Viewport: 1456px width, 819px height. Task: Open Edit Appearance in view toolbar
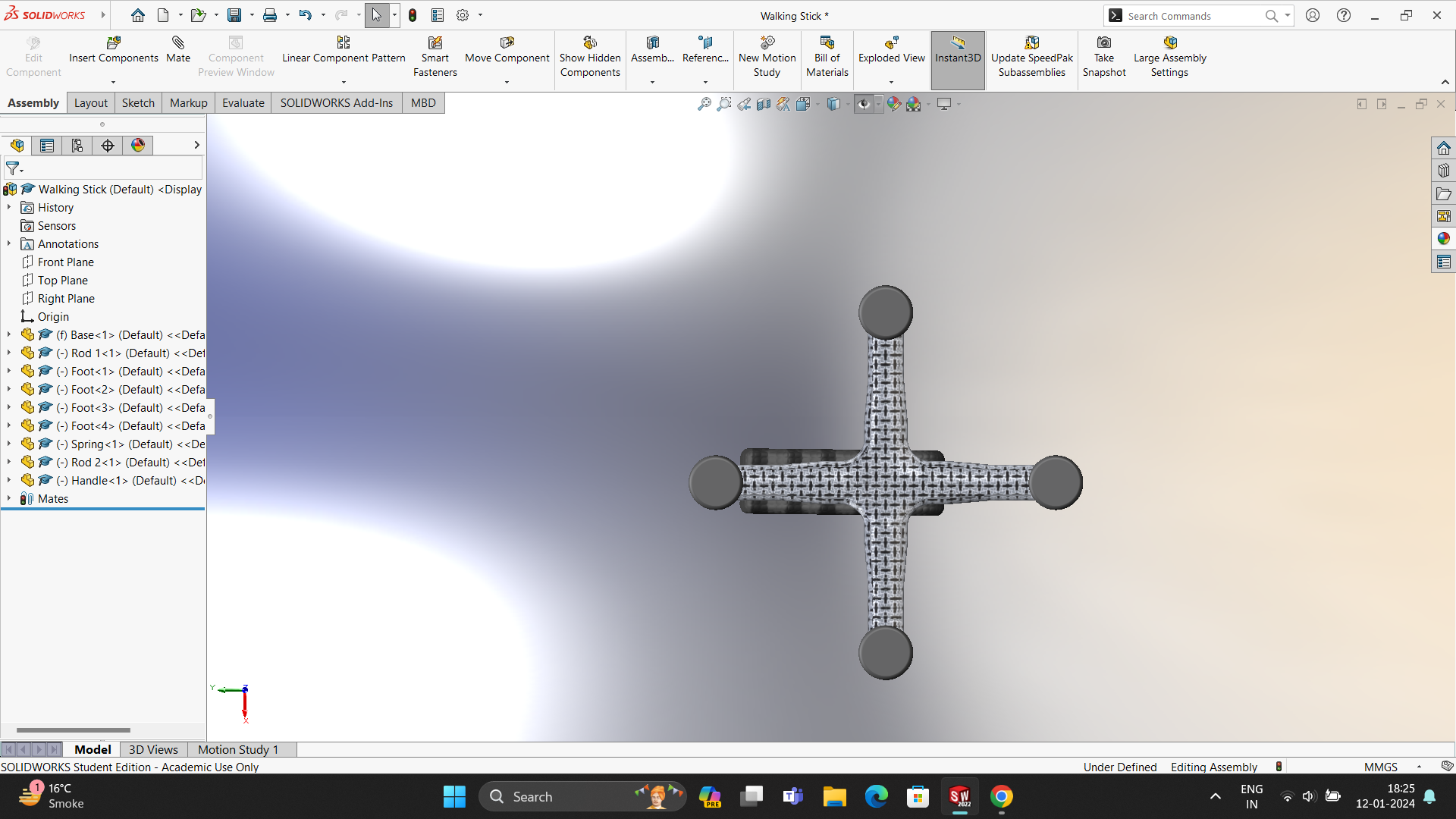[x=894, y=104]
